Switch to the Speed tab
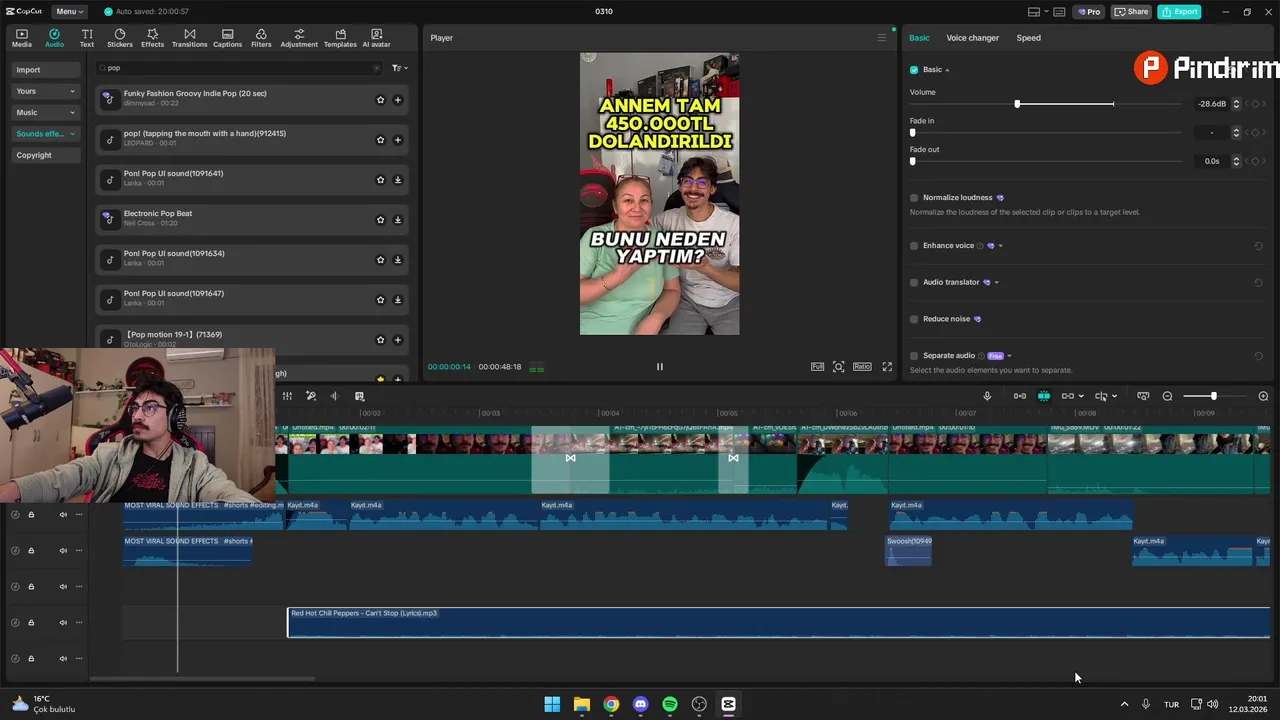 point(1028,38)
